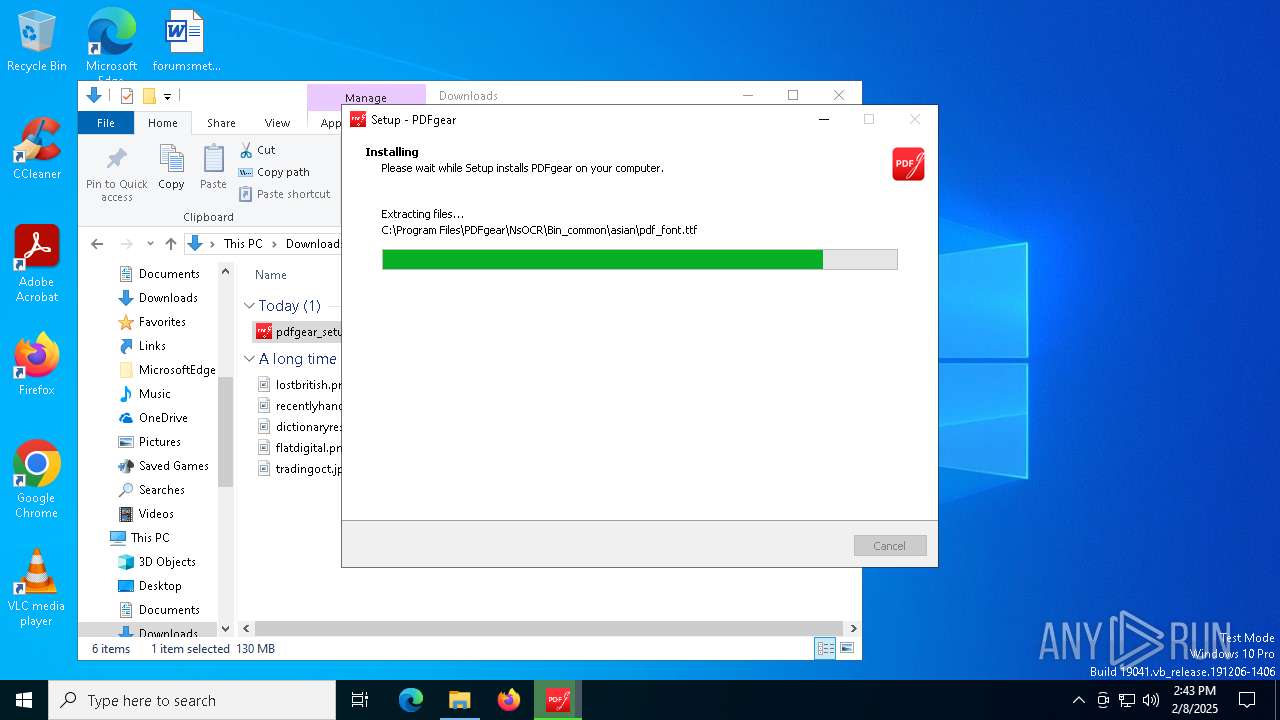Screen dimensions: 1280x720
Task: Open File Explorer from the taskbar
Action: [x=459, y=700]
